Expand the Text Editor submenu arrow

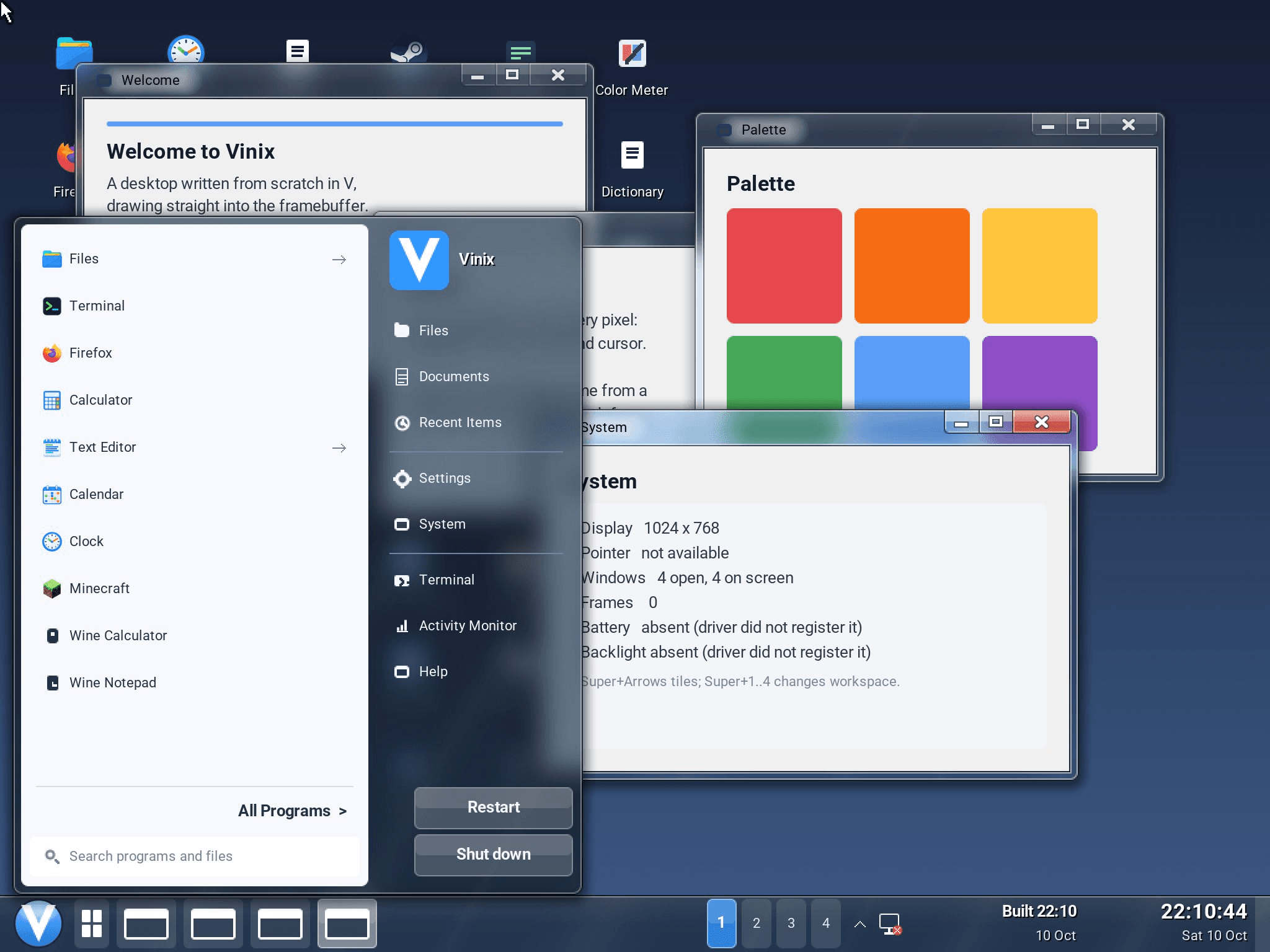coord(339,447)
